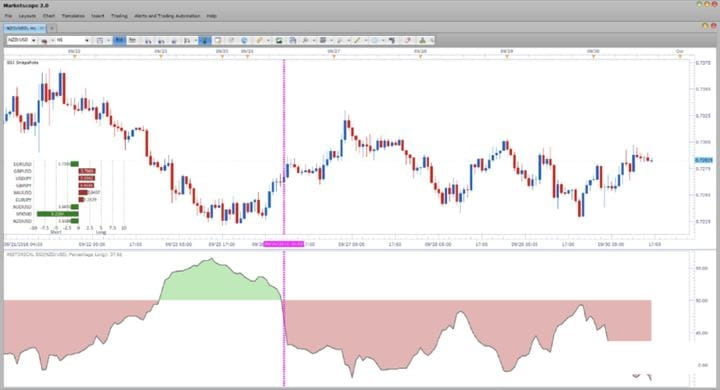Select the line drawing tool icon
Viewport: 720px width, 390px height.
(x=357, y=40)
